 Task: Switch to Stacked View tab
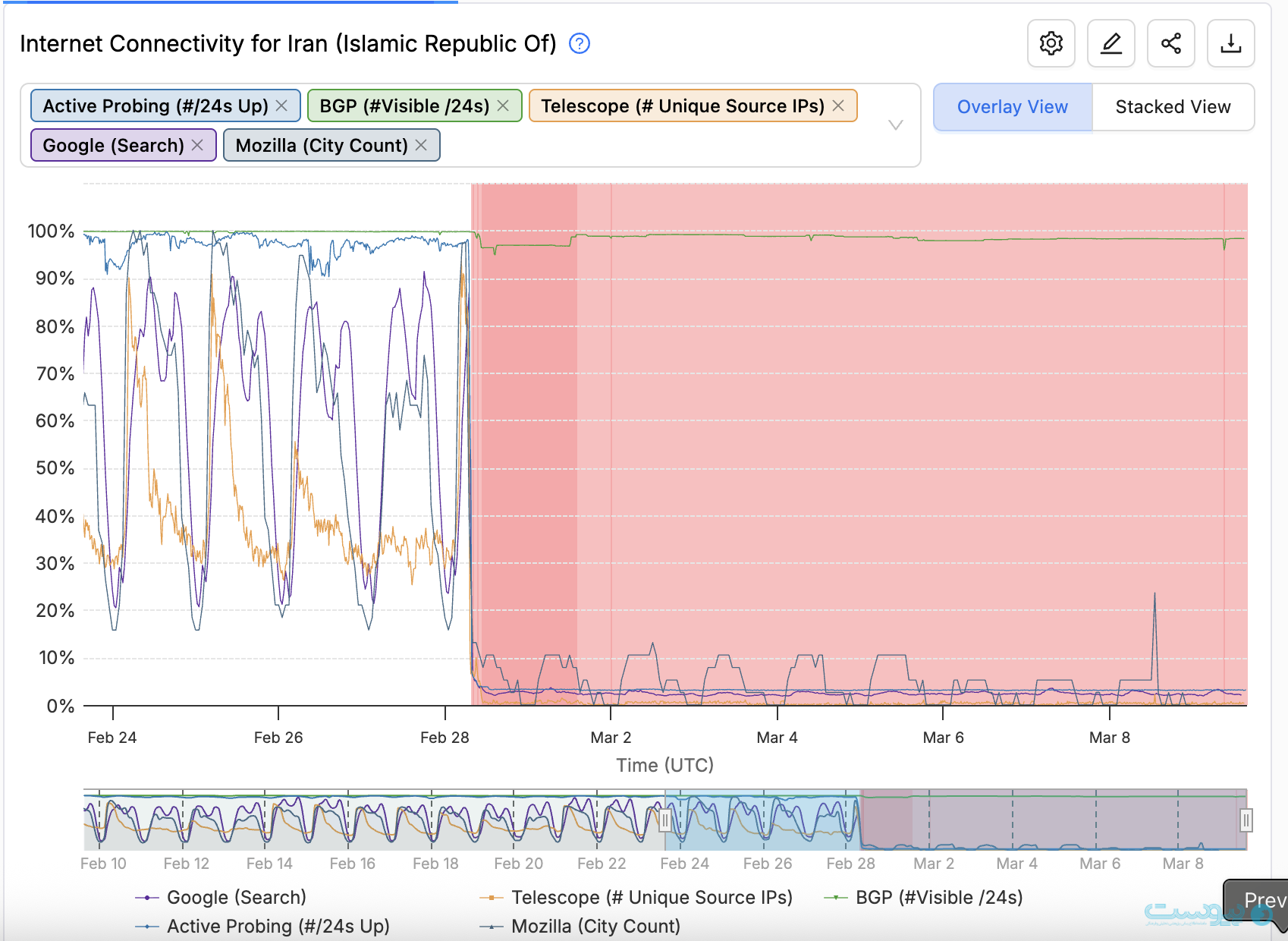(x=1172, y=107)
